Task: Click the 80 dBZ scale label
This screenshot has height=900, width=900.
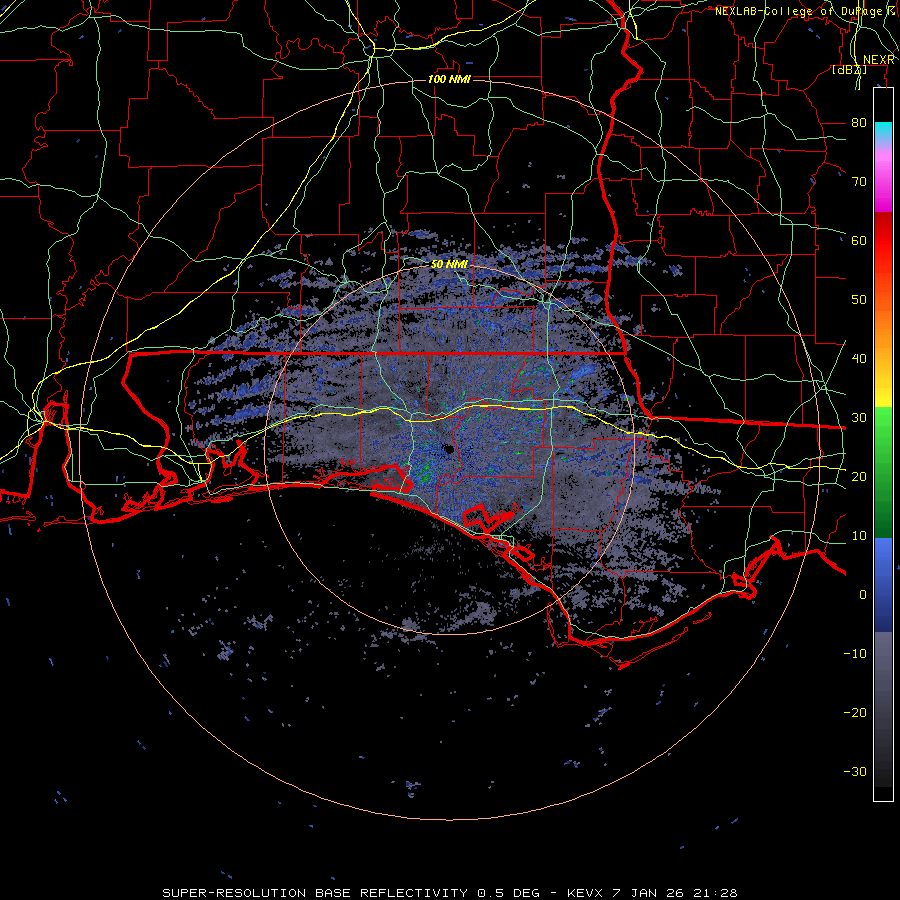Action: pyautogui.click(x=859, y=122)
